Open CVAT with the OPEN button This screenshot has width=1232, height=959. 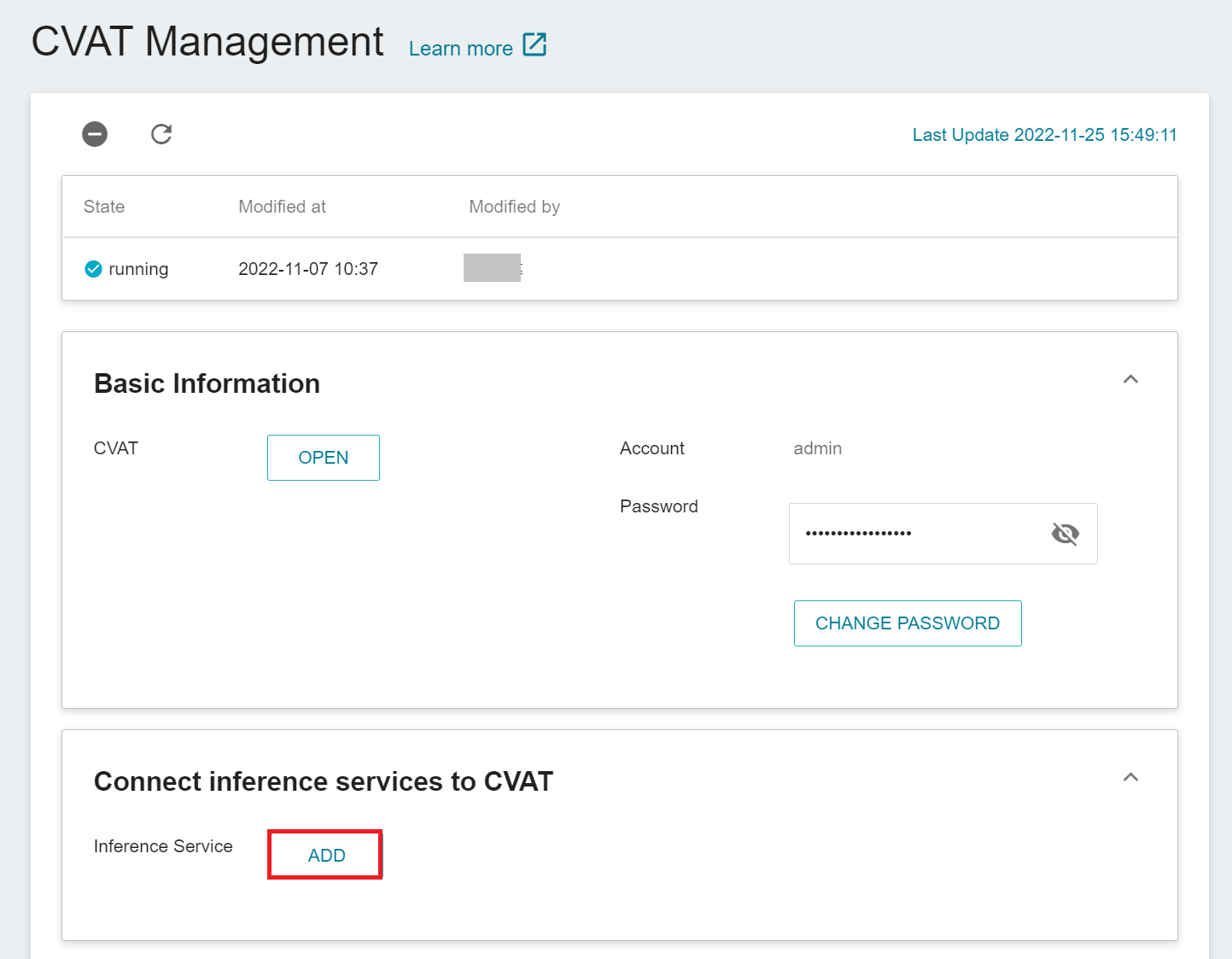(x=324, y=458)
